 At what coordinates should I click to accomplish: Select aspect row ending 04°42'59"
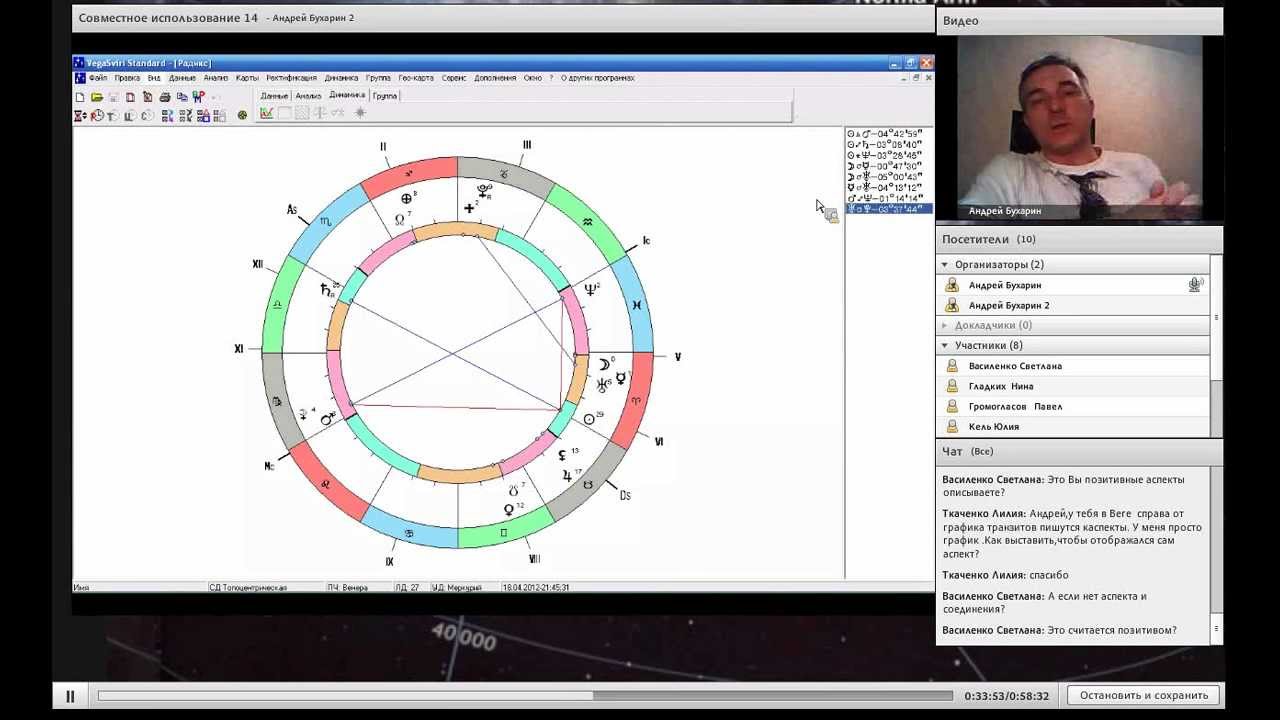(x=888, y=133)
